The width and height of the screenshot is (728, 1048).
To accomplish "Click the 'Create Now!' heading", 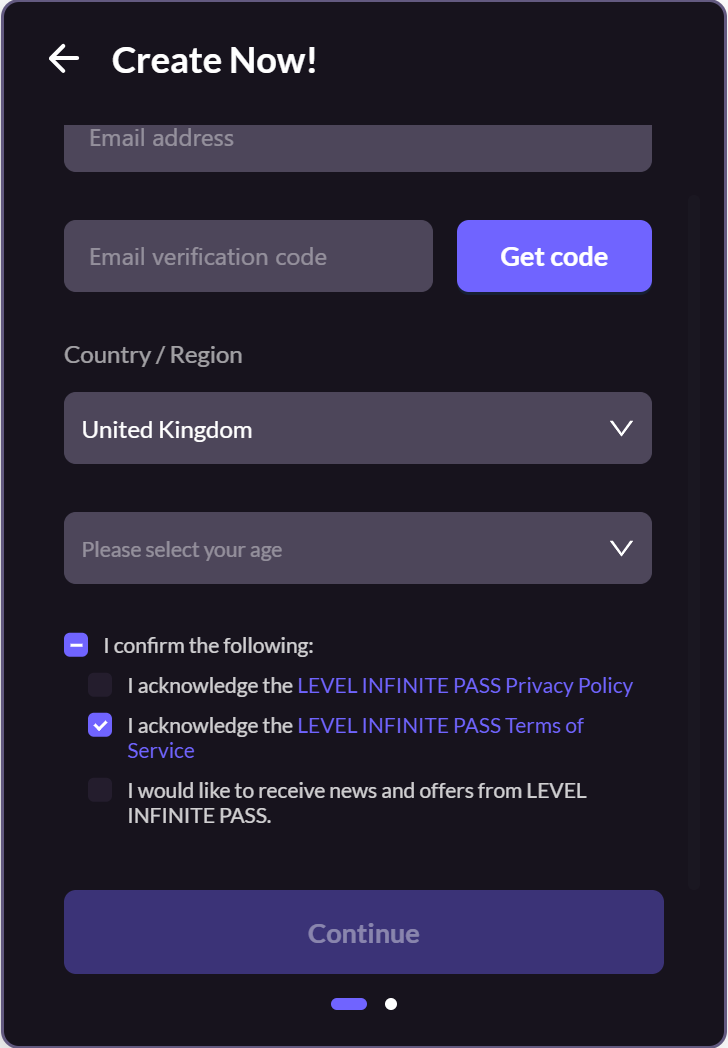I will point(214,60).
